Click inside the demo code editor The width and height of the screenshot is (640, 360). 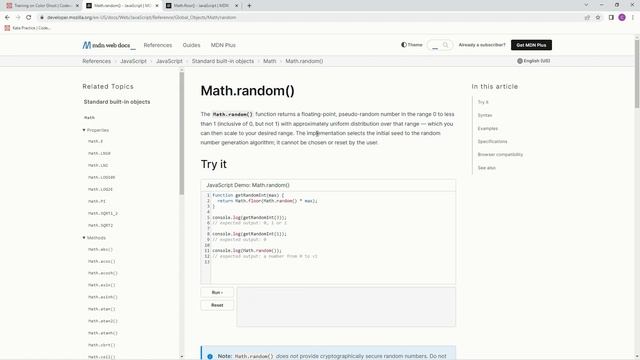(328, 238)
